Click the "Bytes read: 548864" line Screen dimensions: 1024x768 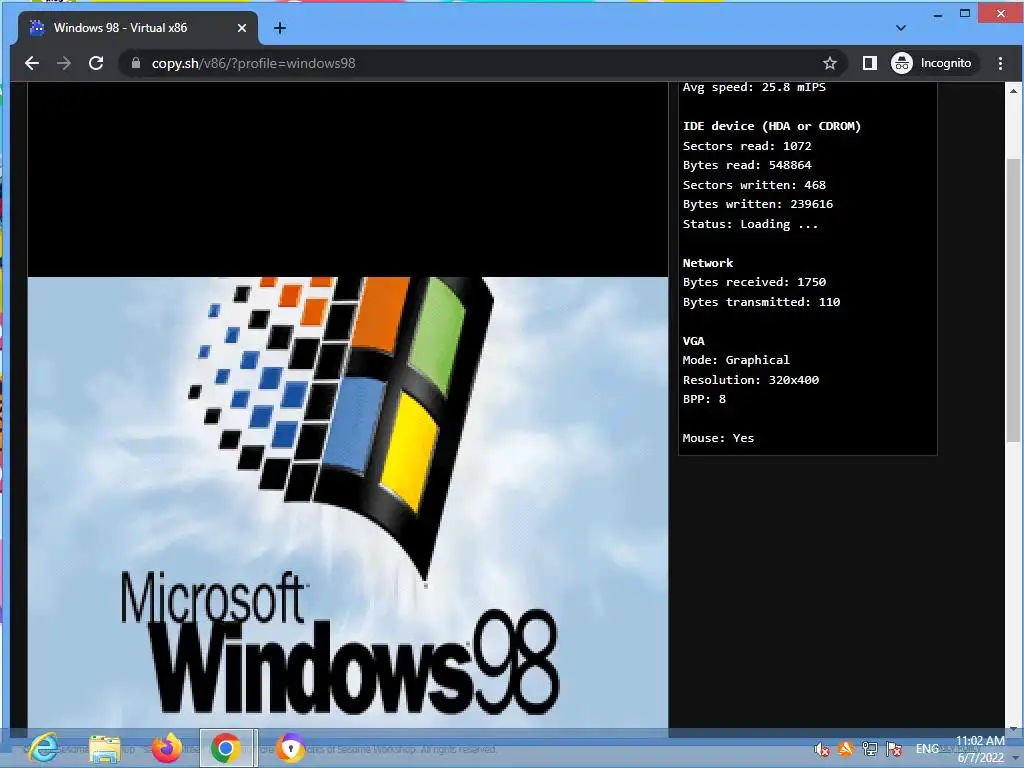tap(747, 165)
